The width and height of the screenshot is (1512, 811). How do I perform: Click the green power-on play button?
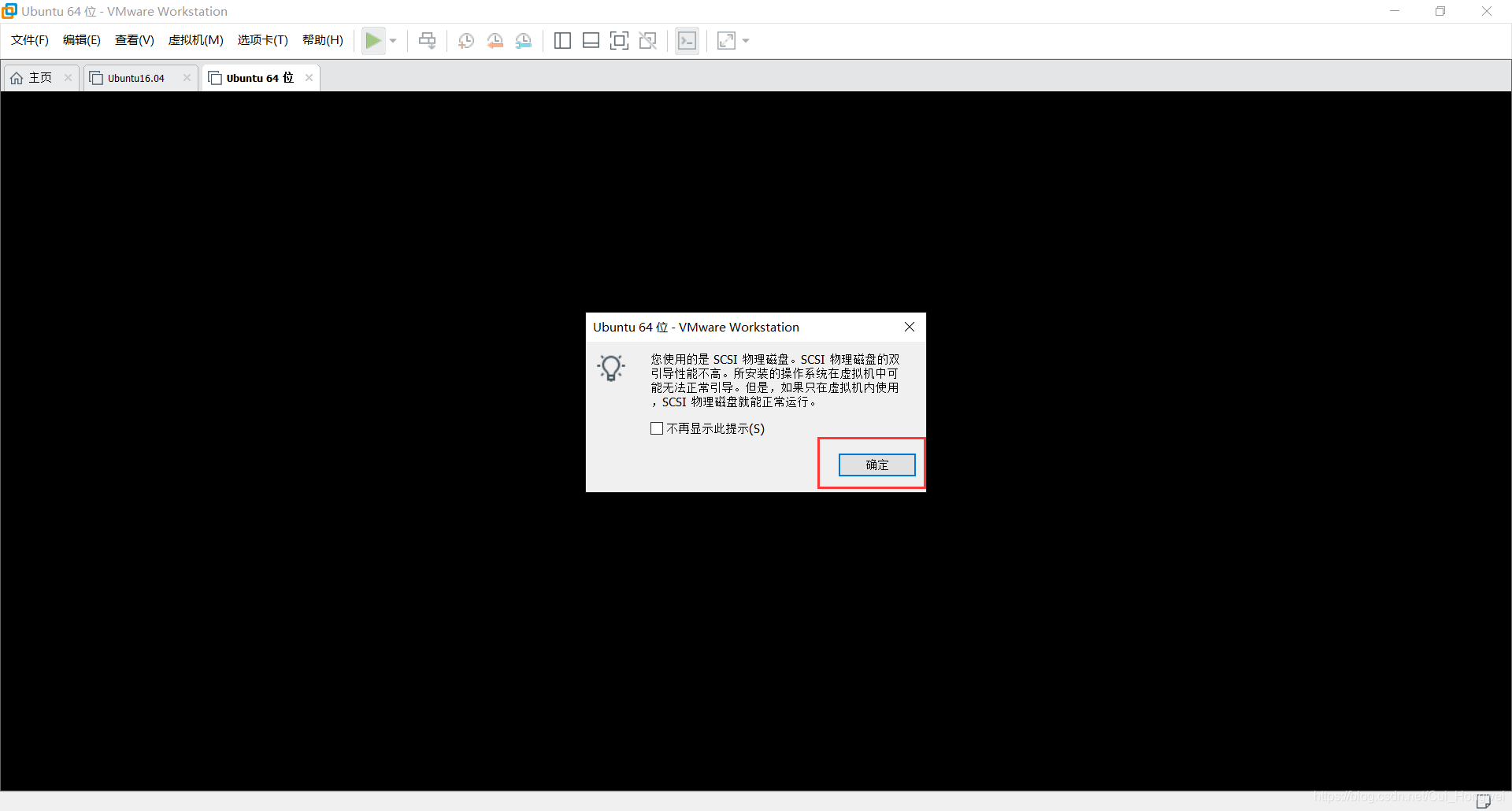click(373, 40)
